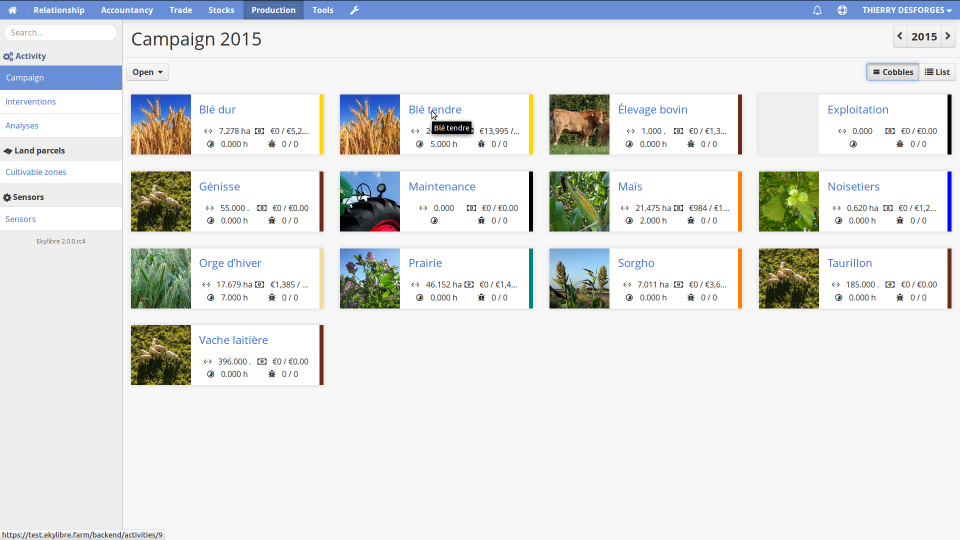Click the Vache laitière title

[x=233, y=340]
